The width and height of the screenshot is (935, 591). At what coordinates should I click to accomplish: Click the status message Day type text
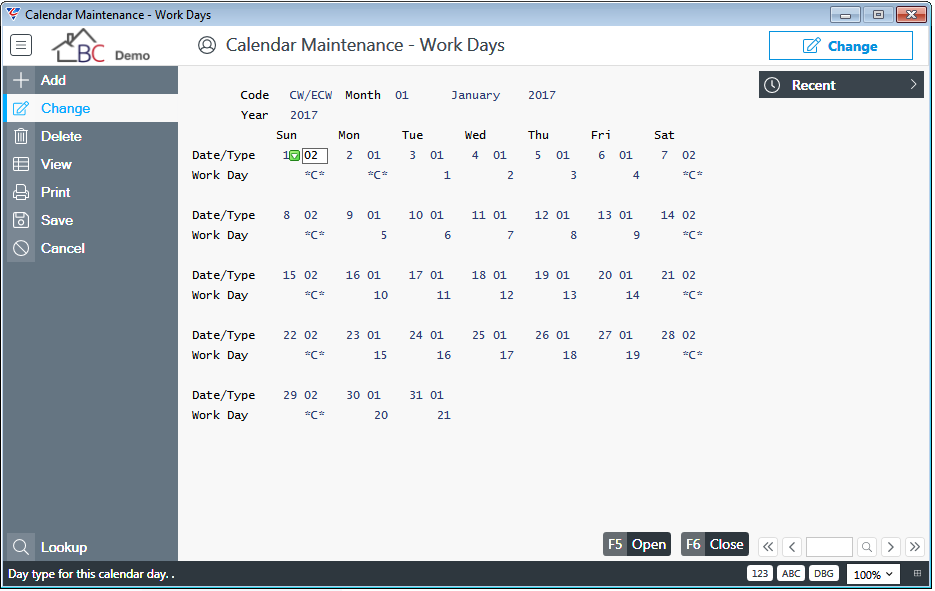pos(91,574)
